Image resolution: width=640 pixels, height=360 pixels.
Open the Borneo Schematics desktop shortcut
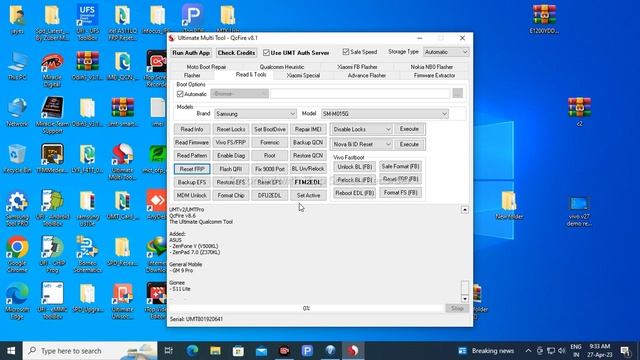coord(87,255)
